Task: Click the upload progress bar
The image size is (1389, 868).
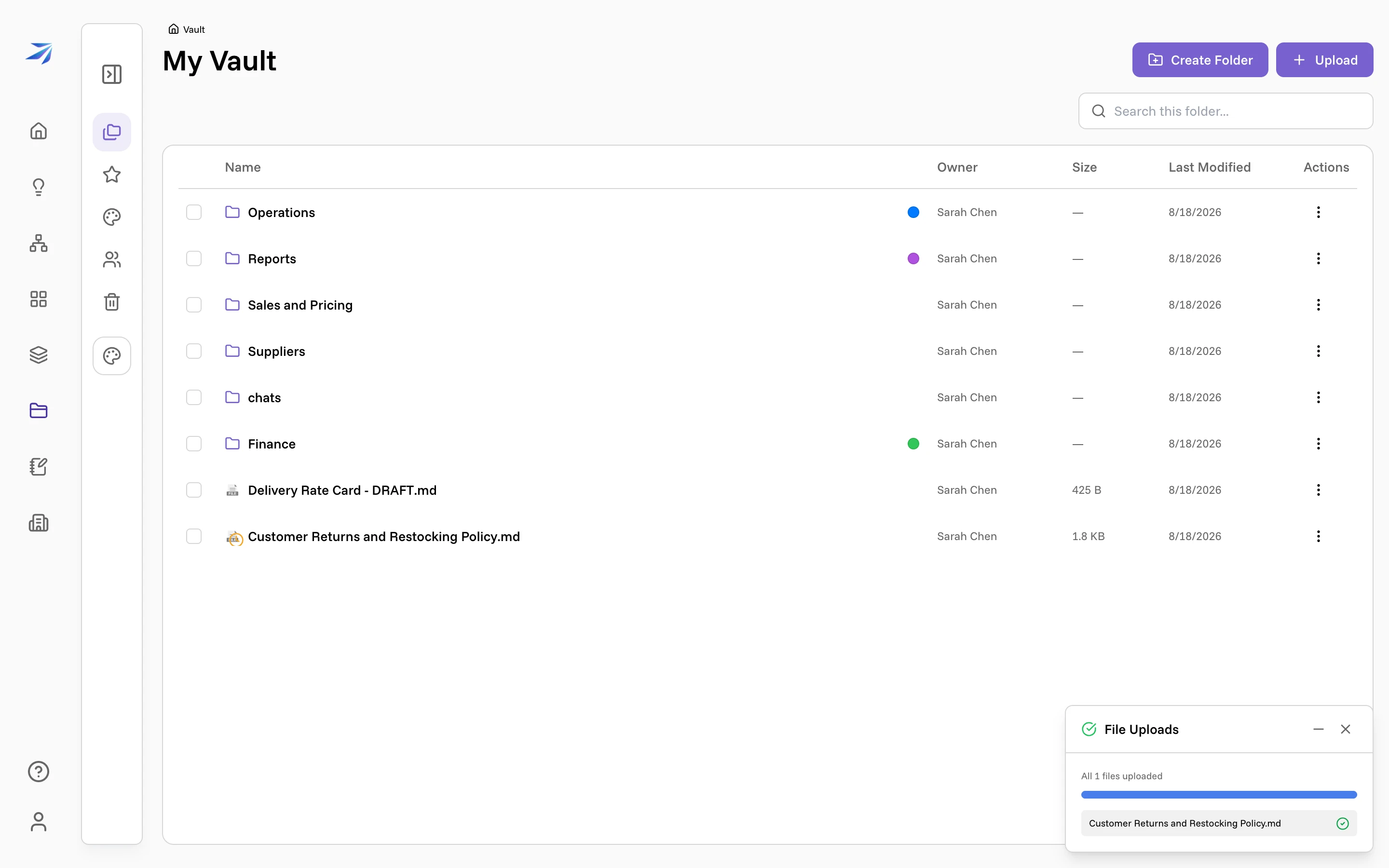Action: point(1219,795)
